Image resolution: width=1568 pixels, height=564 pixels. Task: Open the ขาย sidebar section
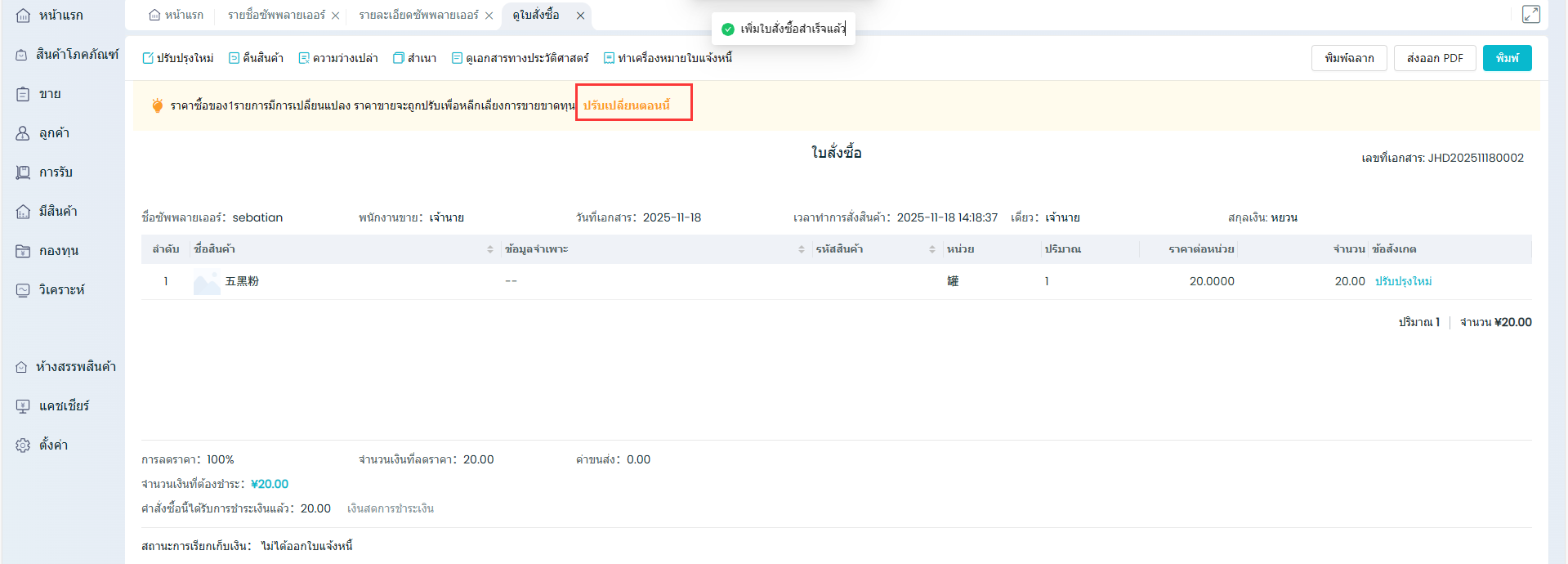[x=49, y=94]
